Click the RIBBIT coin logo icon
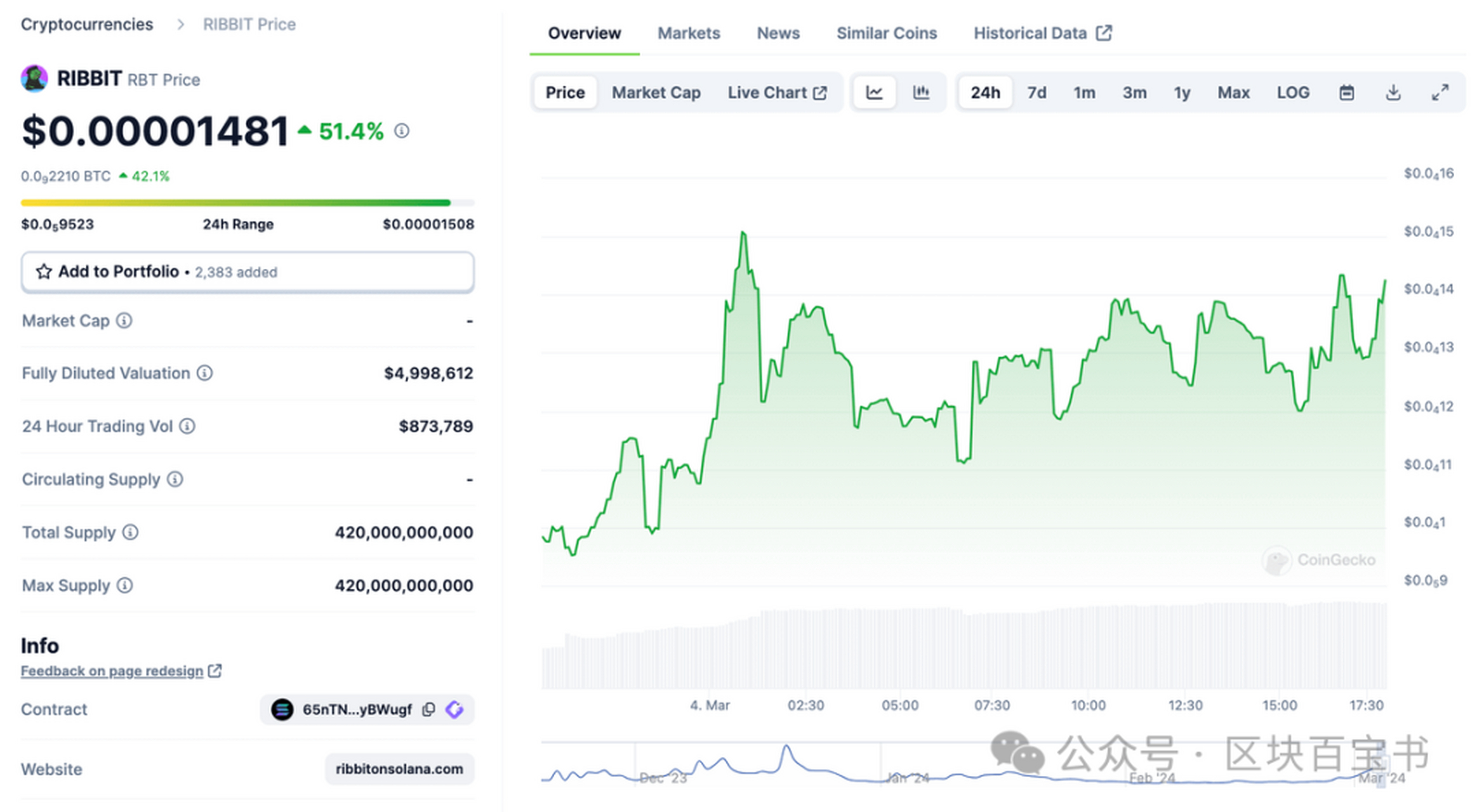 [x=34, y=79]
